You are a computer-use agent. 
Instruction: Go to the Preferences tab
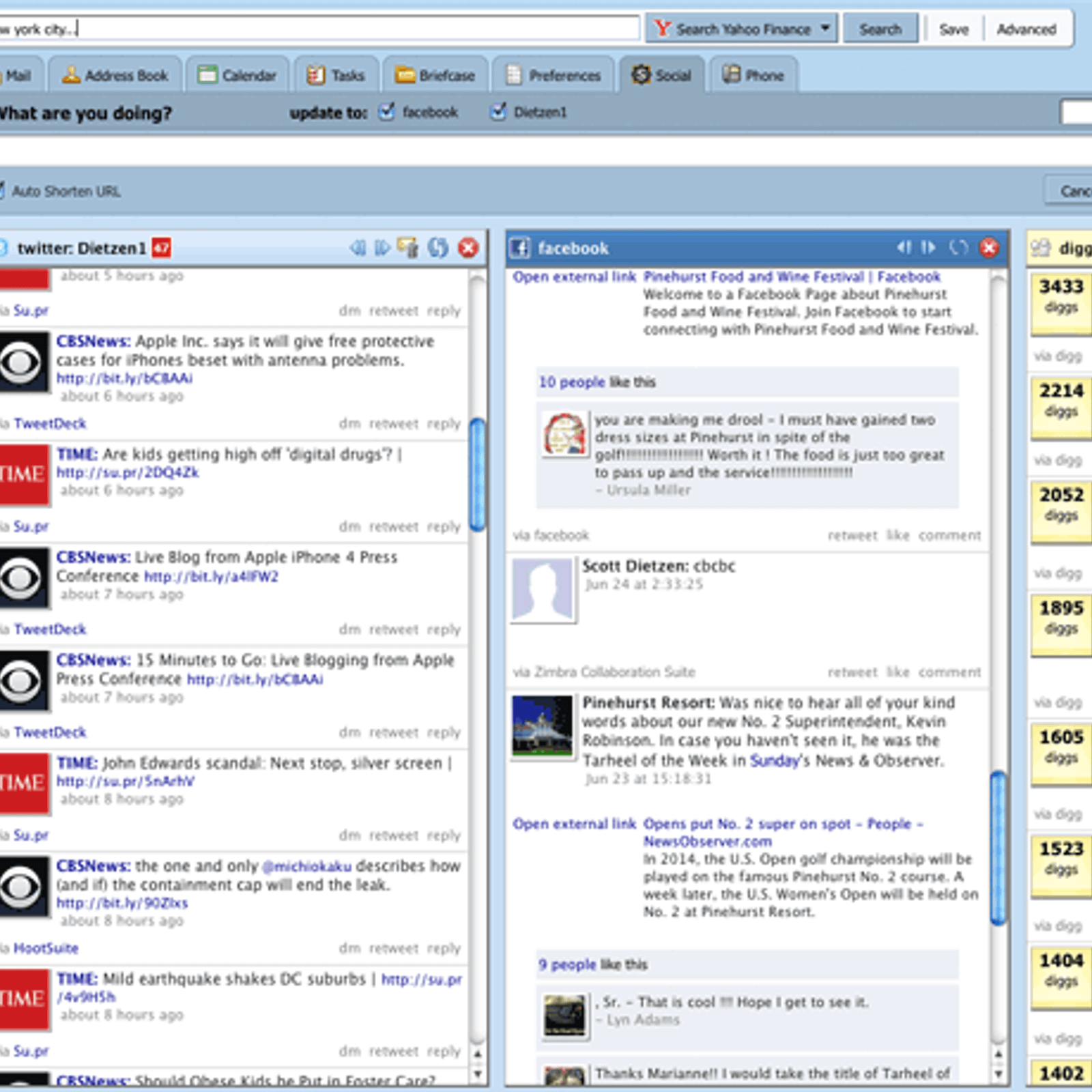[x=554, y=75]
